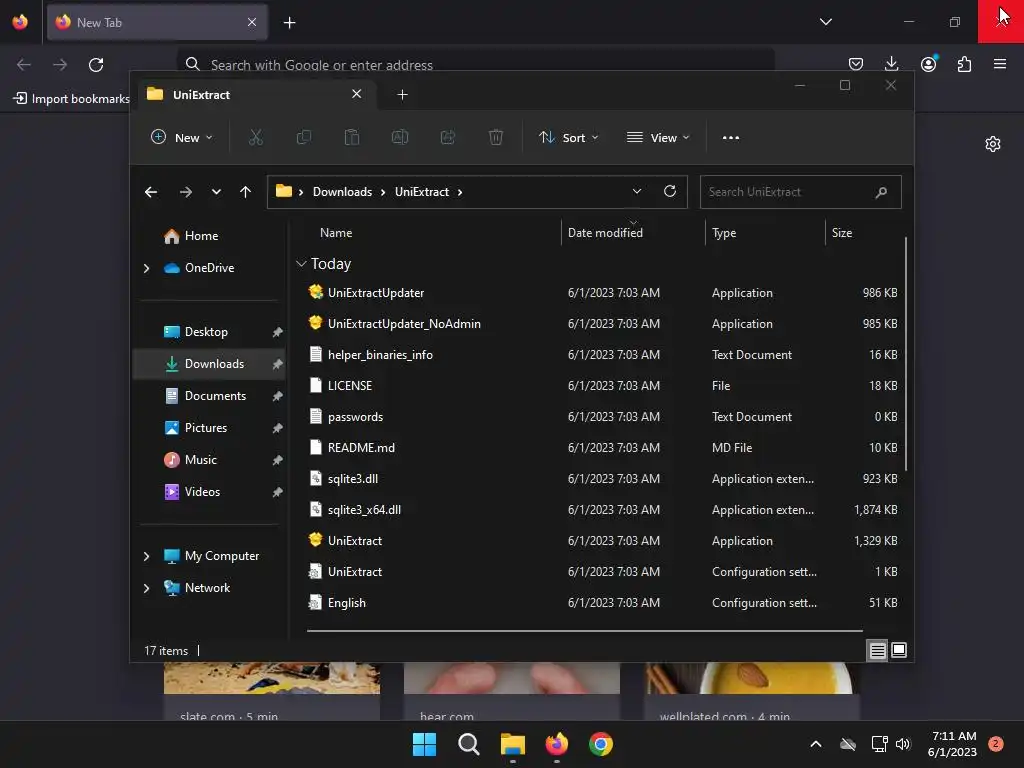Collapse the Today group
Viewport: 1024px width, 768px height.
[301, 264]
